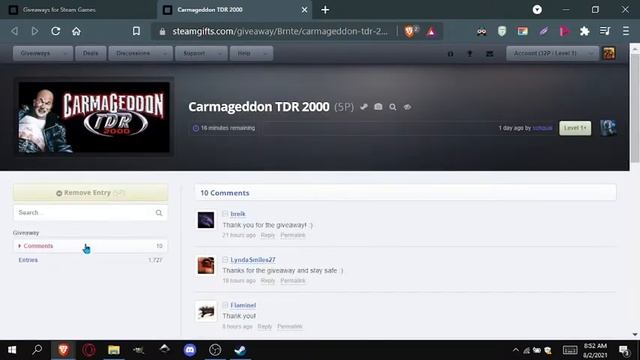
Task: Close the Carmageddon TDR 2000 tab
Action: [x=304, y=10]
